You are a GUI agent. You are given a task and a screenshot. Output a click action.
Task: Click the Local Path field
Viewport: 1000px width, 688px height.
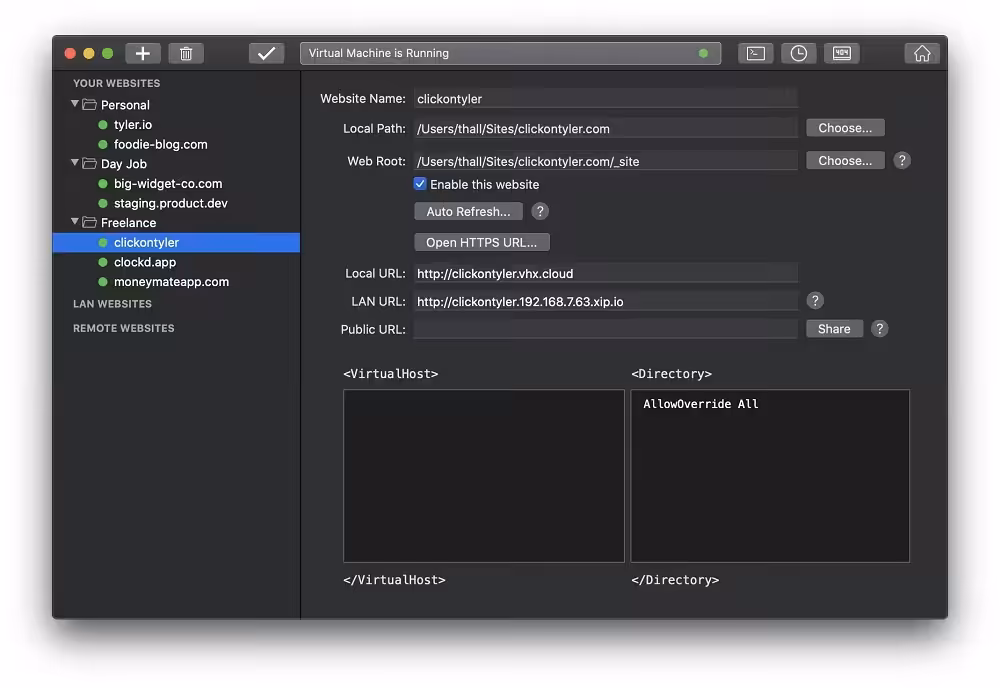click(605, 129)
